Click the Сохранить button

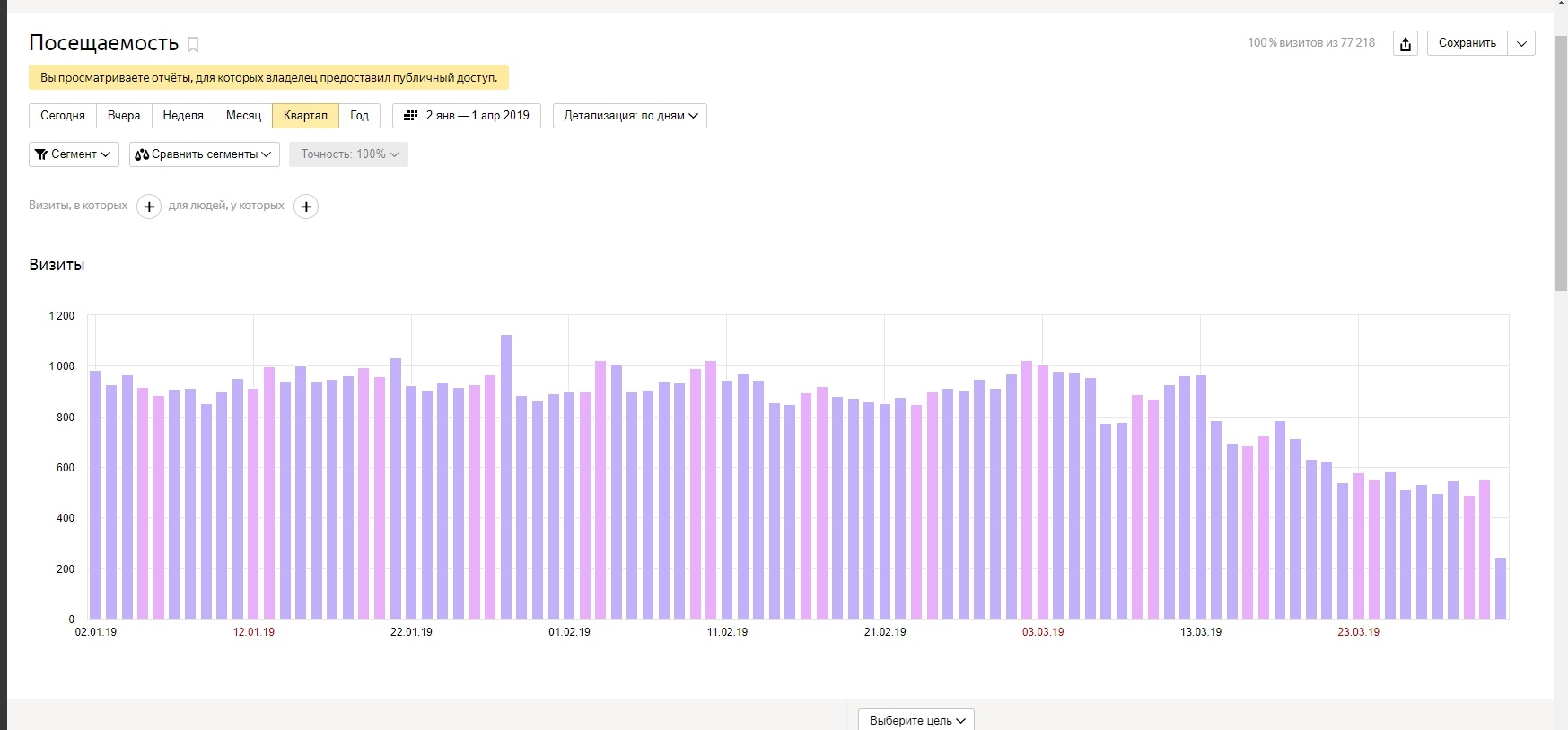pos(1467,43)
